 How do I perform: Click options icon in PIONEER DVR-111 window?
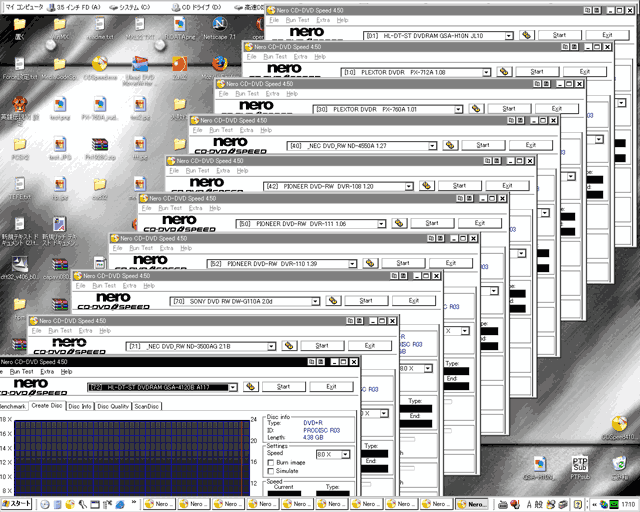point(399,223)
